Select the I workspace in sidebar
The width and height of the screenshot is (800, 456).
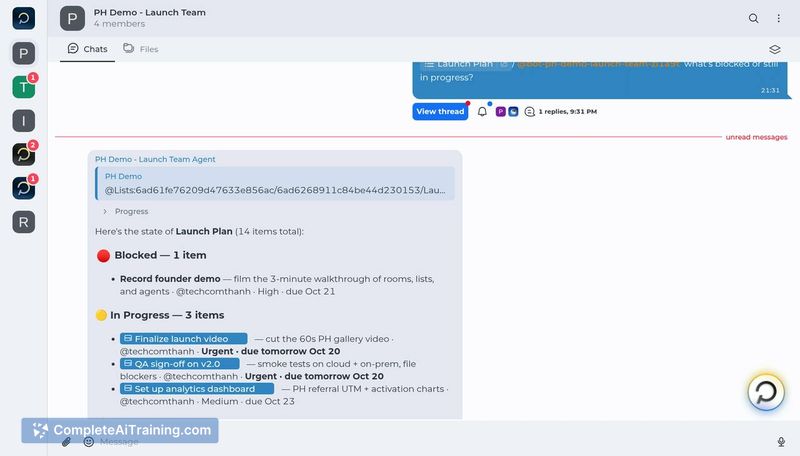coord(23,121)
